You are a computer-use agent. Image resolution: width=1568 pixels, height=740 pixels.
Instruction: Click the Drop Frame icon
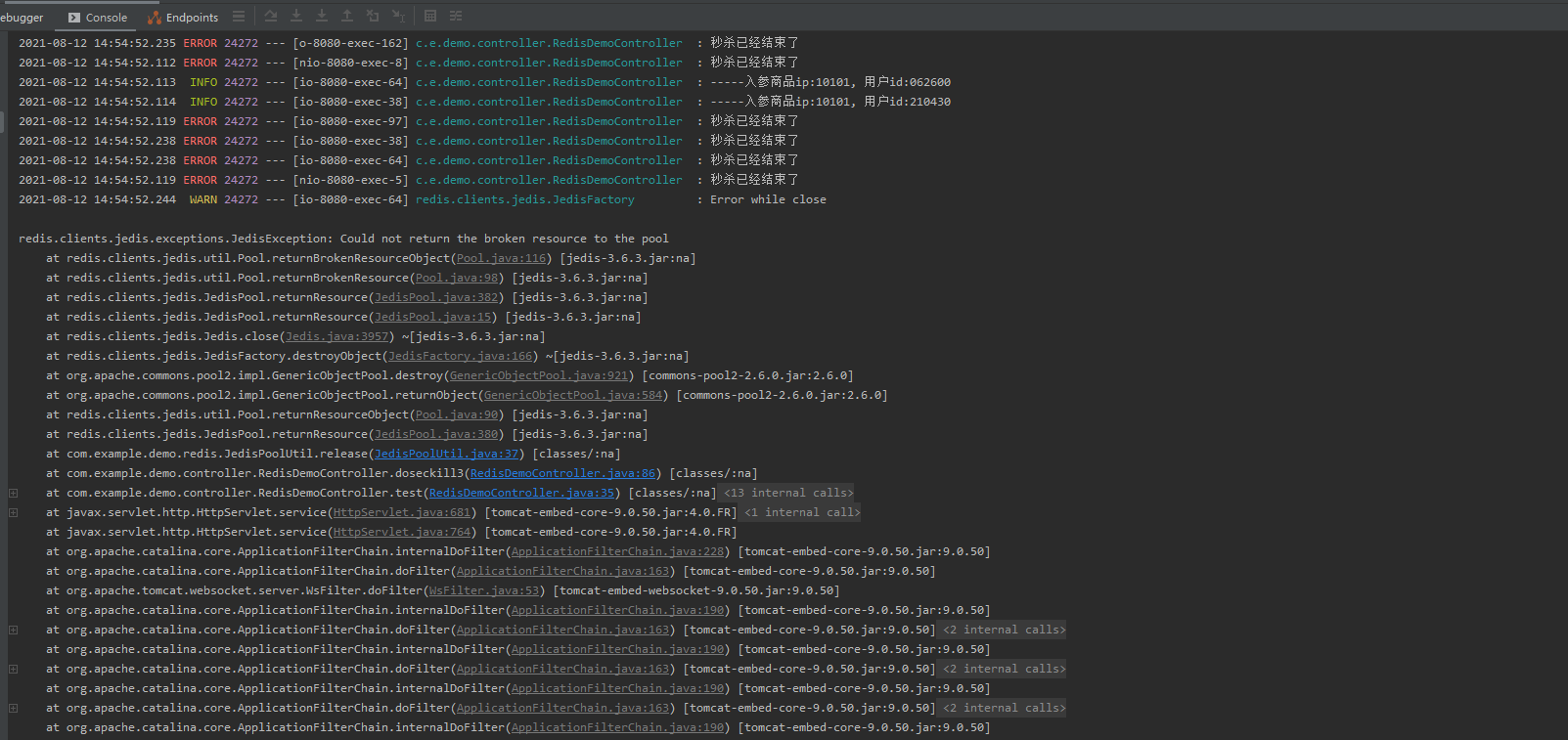click(373, 16)
